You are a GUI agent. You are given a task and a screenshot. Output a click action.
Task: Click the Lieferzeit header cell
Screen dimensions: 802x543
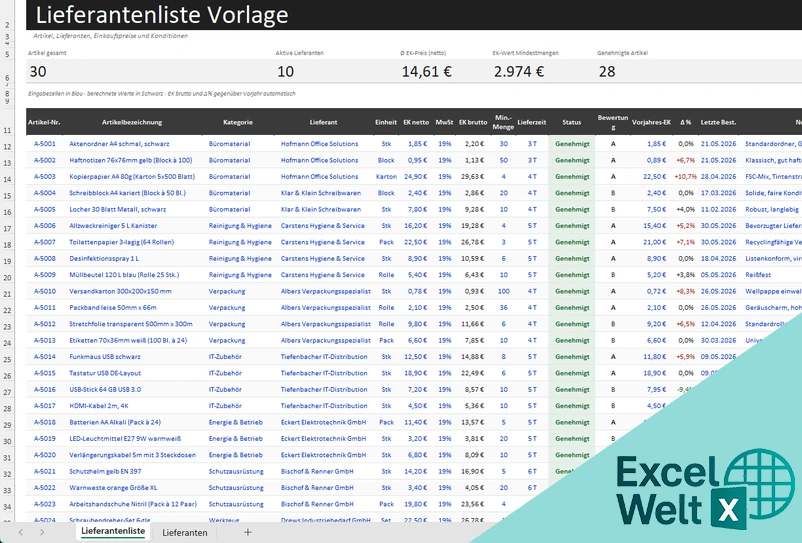(531, 122)
